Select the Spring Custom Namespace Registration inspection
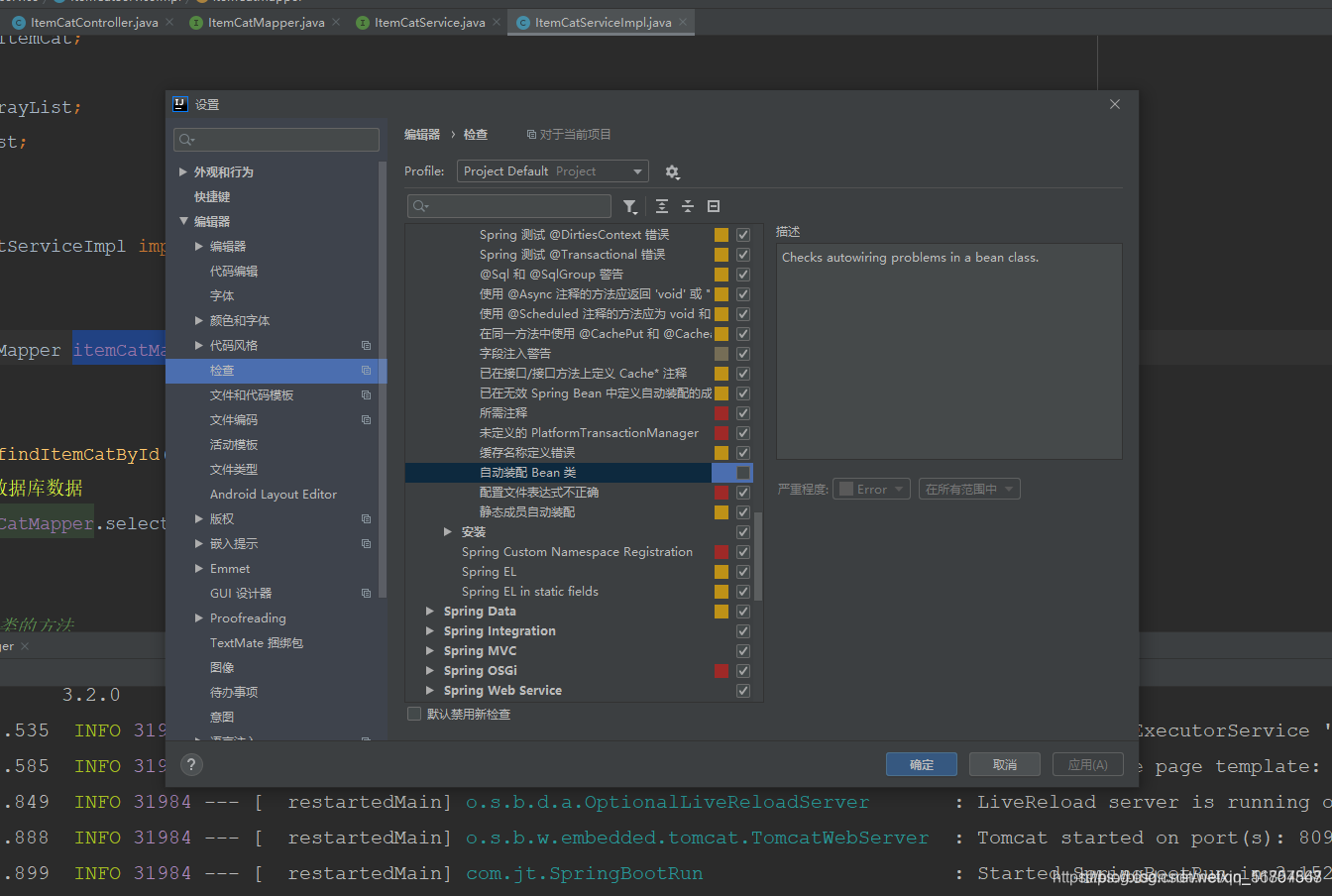 (577, 552)
